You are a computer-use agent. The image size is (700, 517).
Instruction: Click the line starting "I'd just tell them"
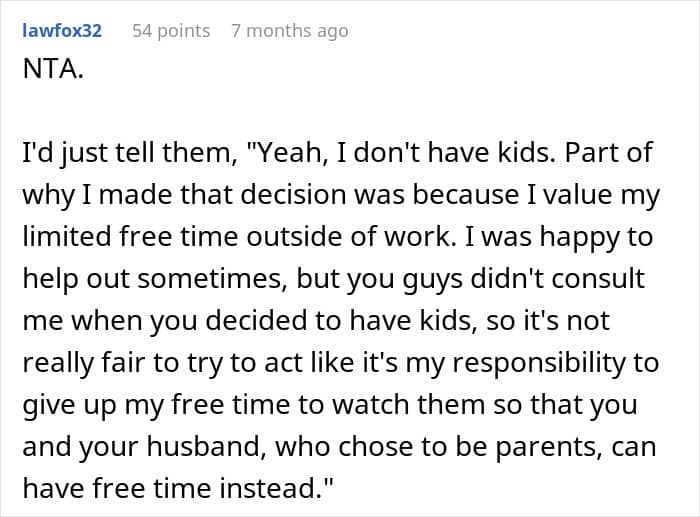point(338,153)
